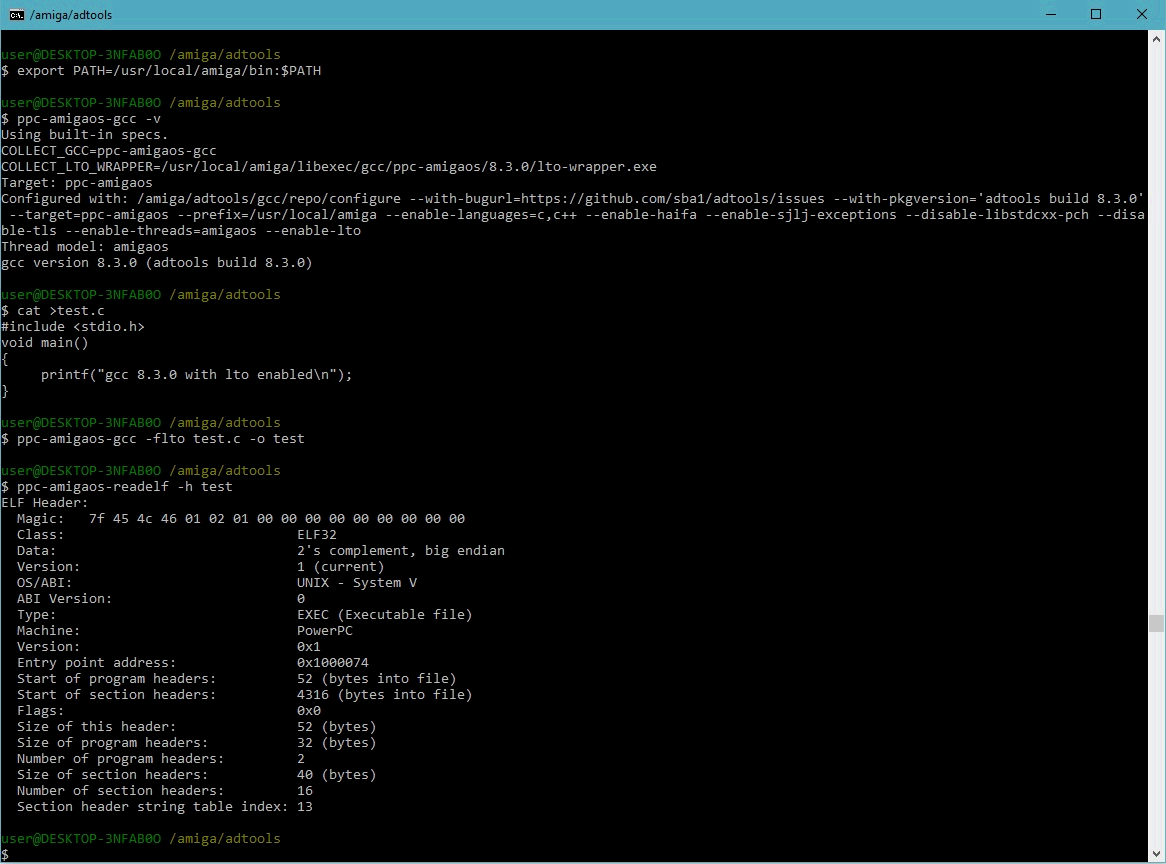Image resolution: width=1166 pixels, height=864 pixels.
Task: Click the '0x1' version value
Action: [x=309, y=647]
